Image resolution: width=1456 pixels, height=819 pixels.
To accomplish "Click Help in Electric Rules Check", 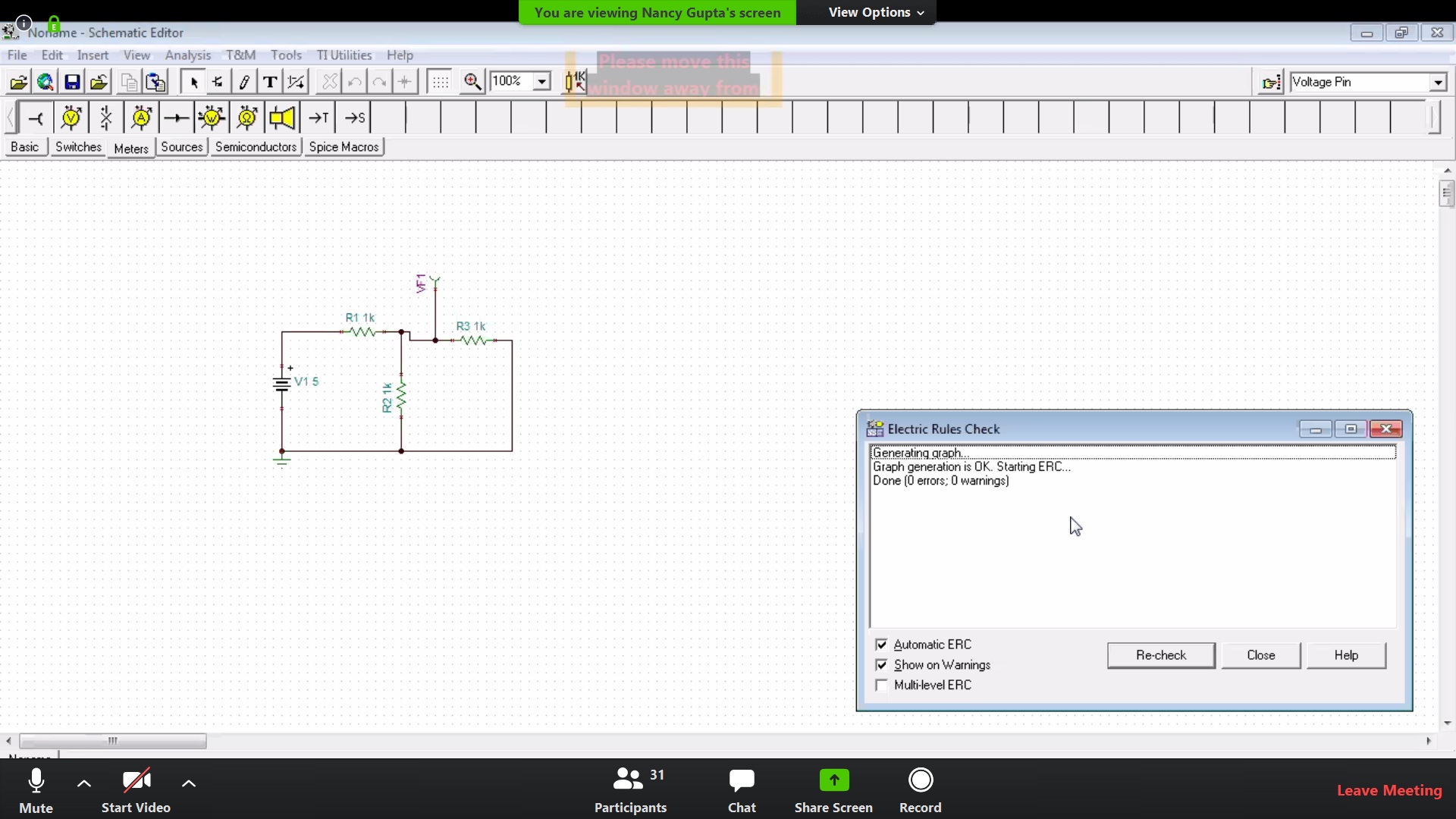I will tap(1346, 655).
